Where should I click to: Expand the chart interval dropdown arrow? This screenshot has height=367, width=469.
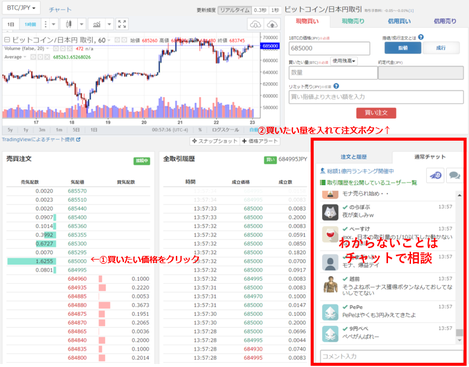pyautogui.click(x=53, y=24)
